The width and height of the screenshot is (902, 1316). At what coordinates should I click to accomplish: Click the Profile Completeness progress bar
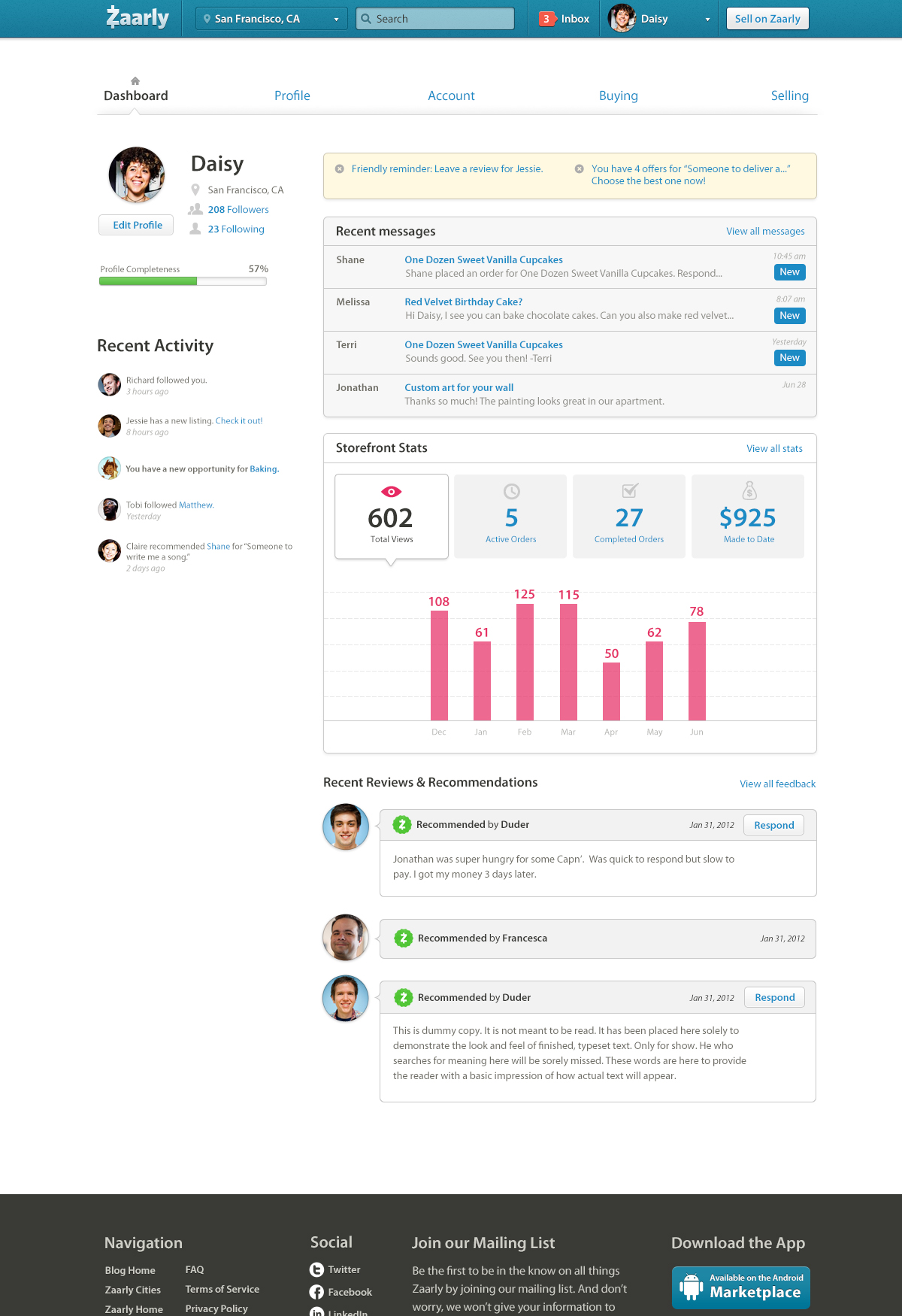coord(183,281)
